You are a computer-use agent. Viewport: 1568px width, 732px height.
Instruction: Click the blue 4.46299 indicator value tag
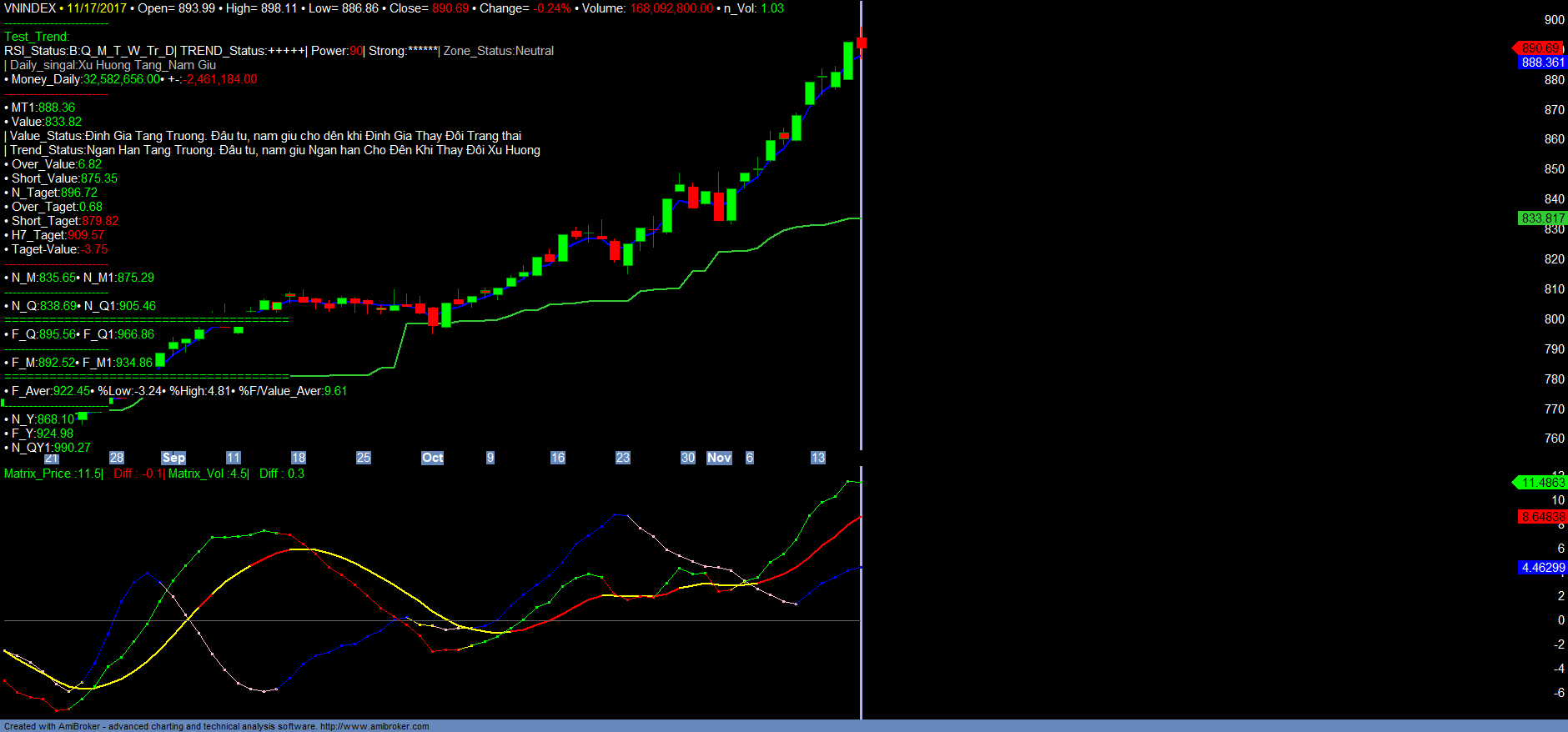1542,568
